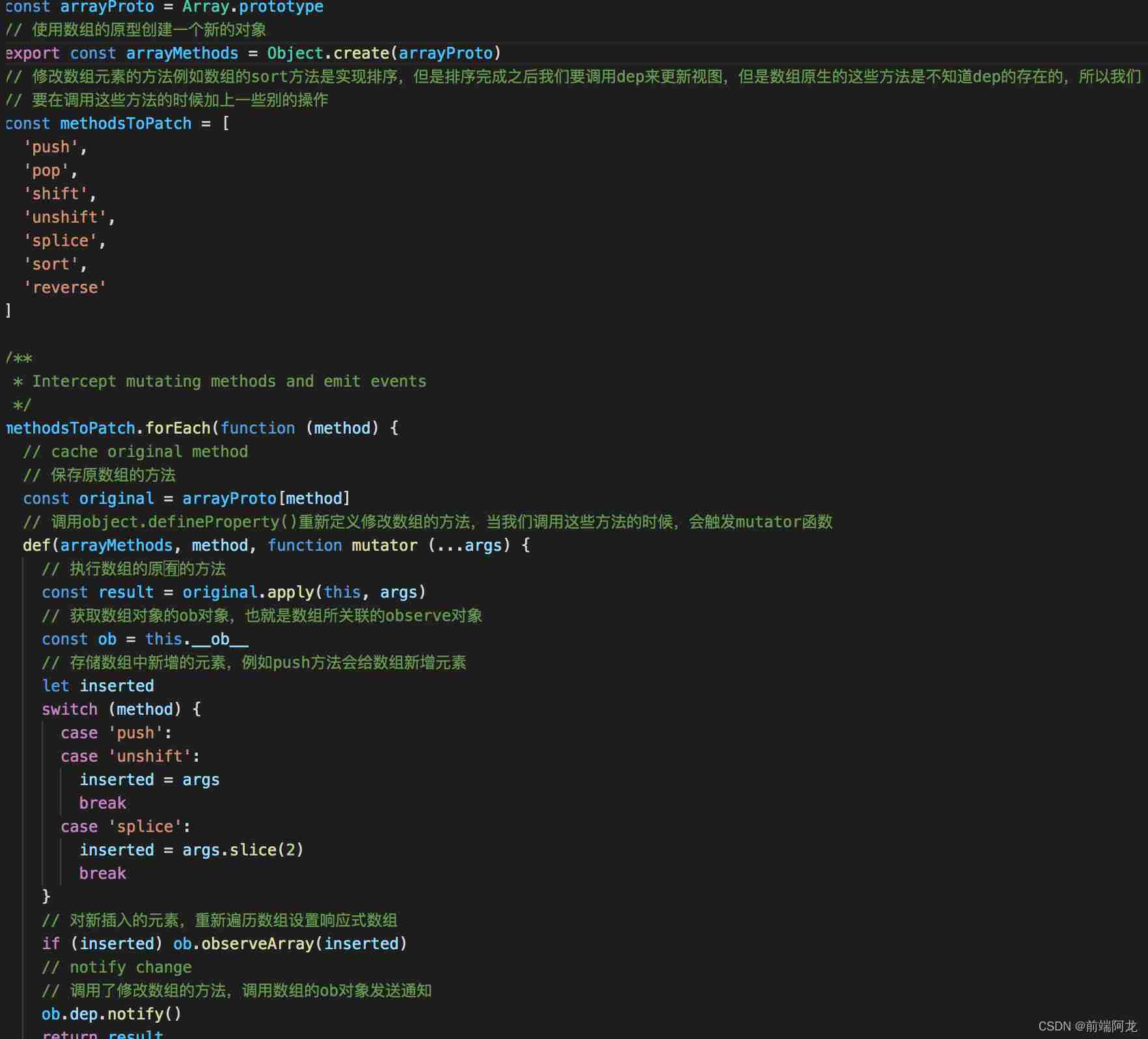
Task: Click 'inserted = args' assignment line
Action: 150,780
